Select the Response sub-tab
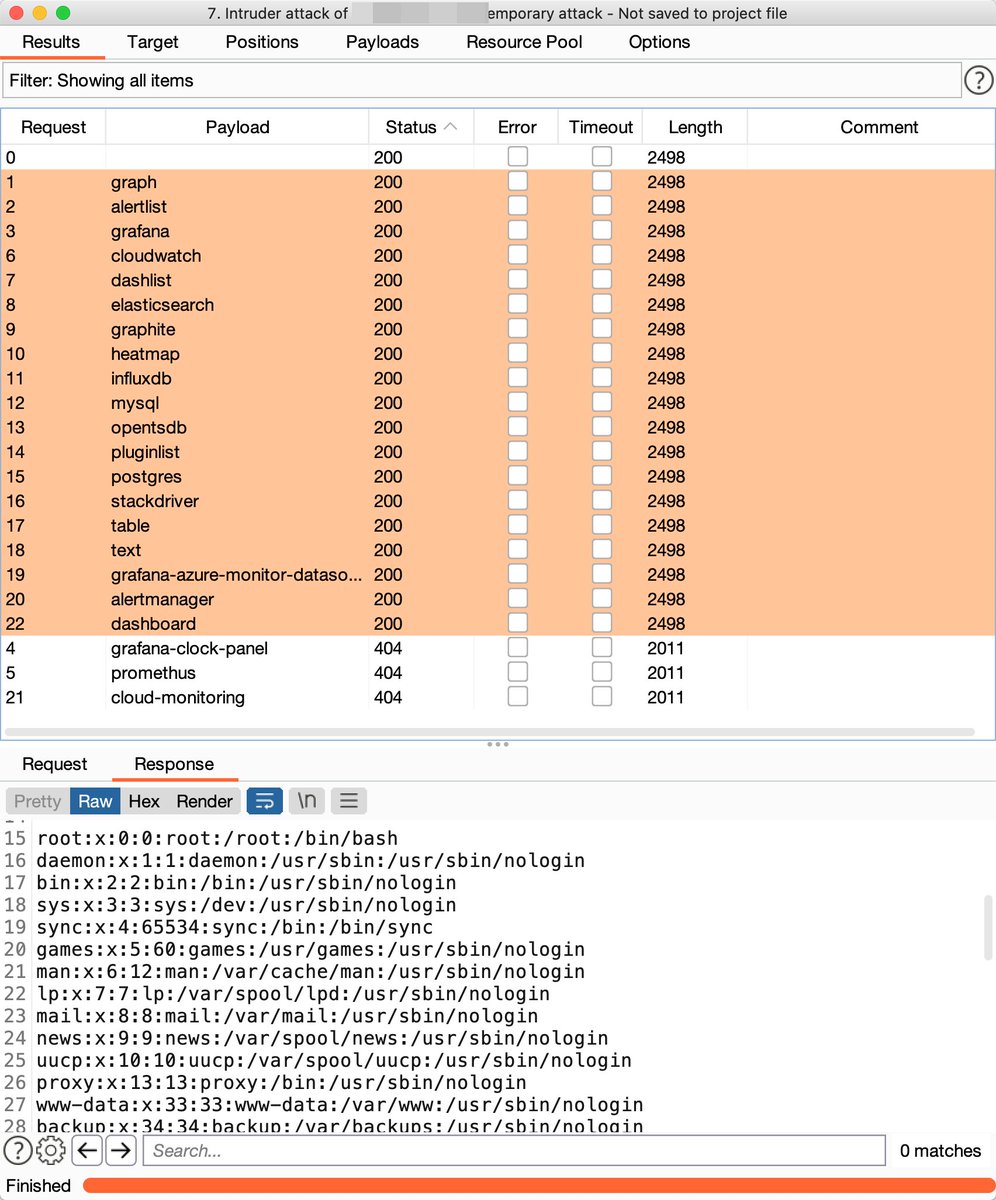 174,764
